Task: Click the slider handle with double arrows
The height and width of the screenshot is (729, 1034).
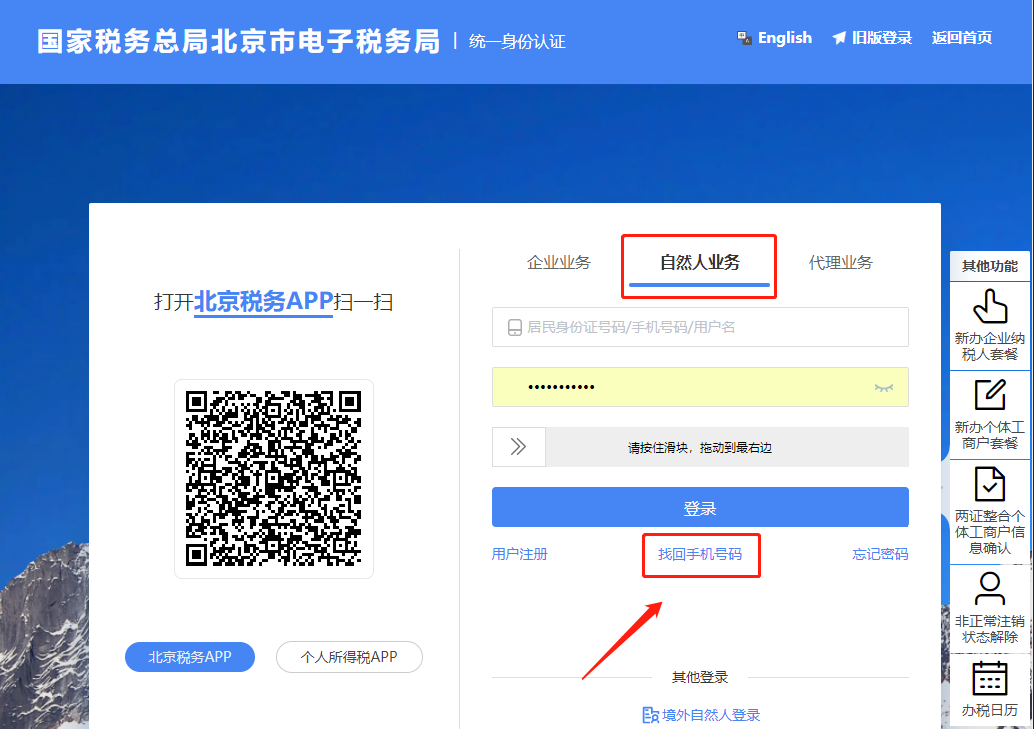Action: coord(518,447)
